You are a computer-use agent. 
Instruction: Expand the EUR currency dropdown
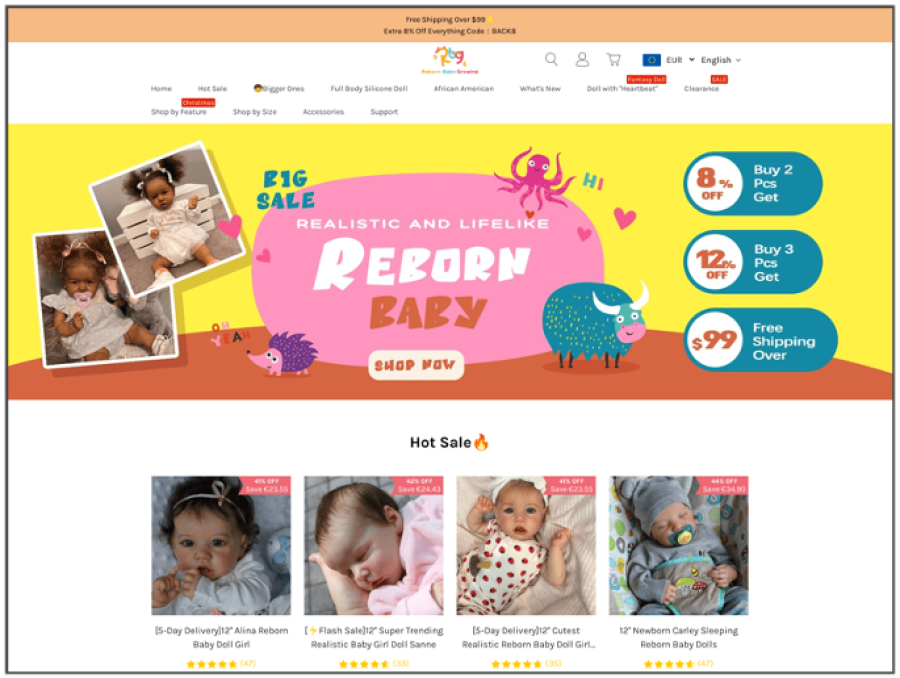[680, 60]
